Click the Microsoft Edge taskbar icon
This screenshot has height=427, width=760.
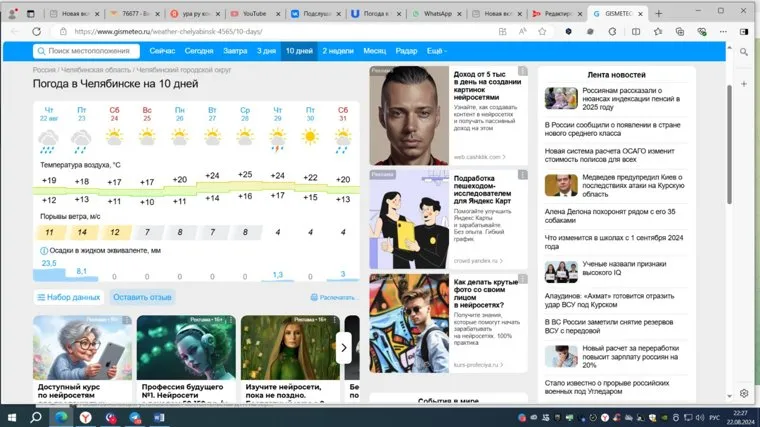coord(61,416)
